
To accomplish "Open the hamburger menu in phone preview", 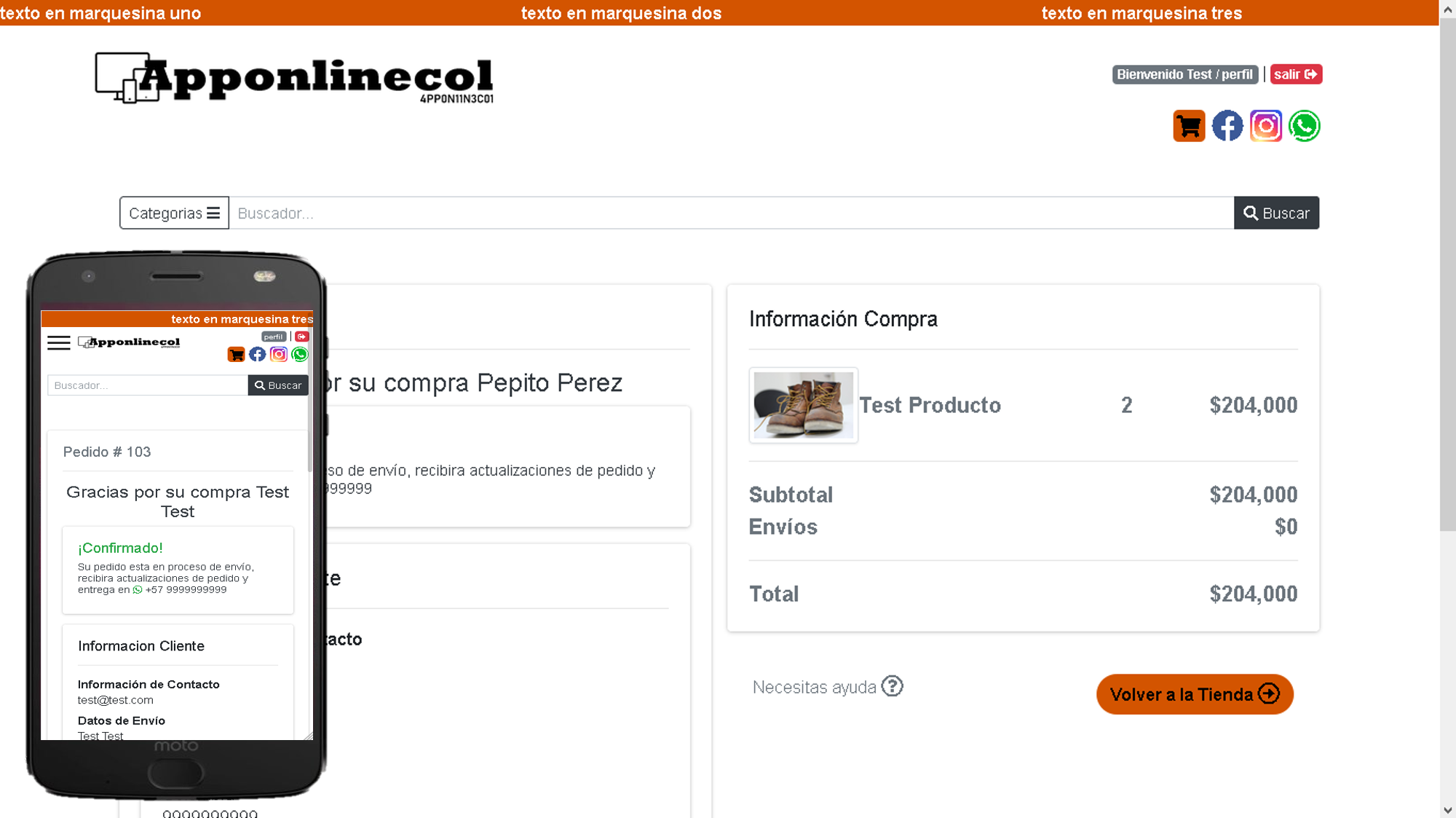I will point(59,342).
